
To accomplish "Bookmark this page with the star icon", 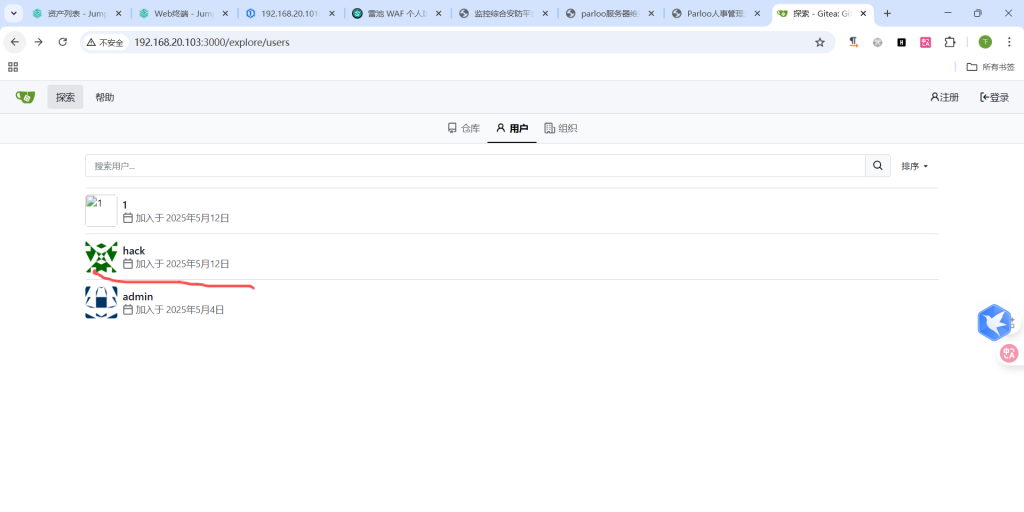I will 820,42.
